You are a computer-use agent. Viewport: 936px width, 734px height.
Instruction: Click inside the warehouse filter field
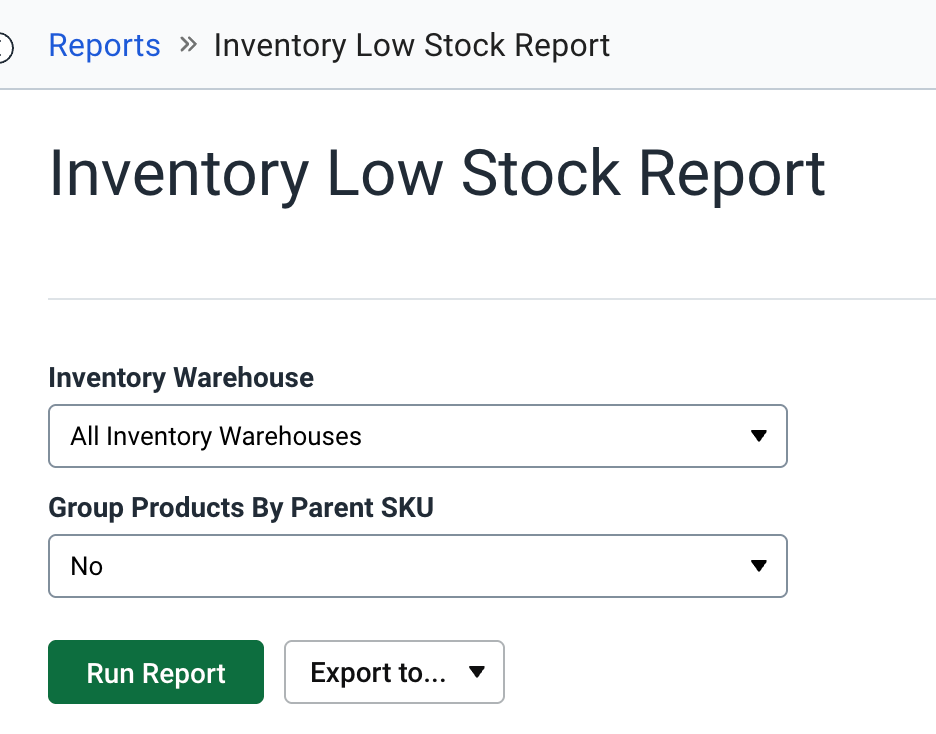[300, 436]
